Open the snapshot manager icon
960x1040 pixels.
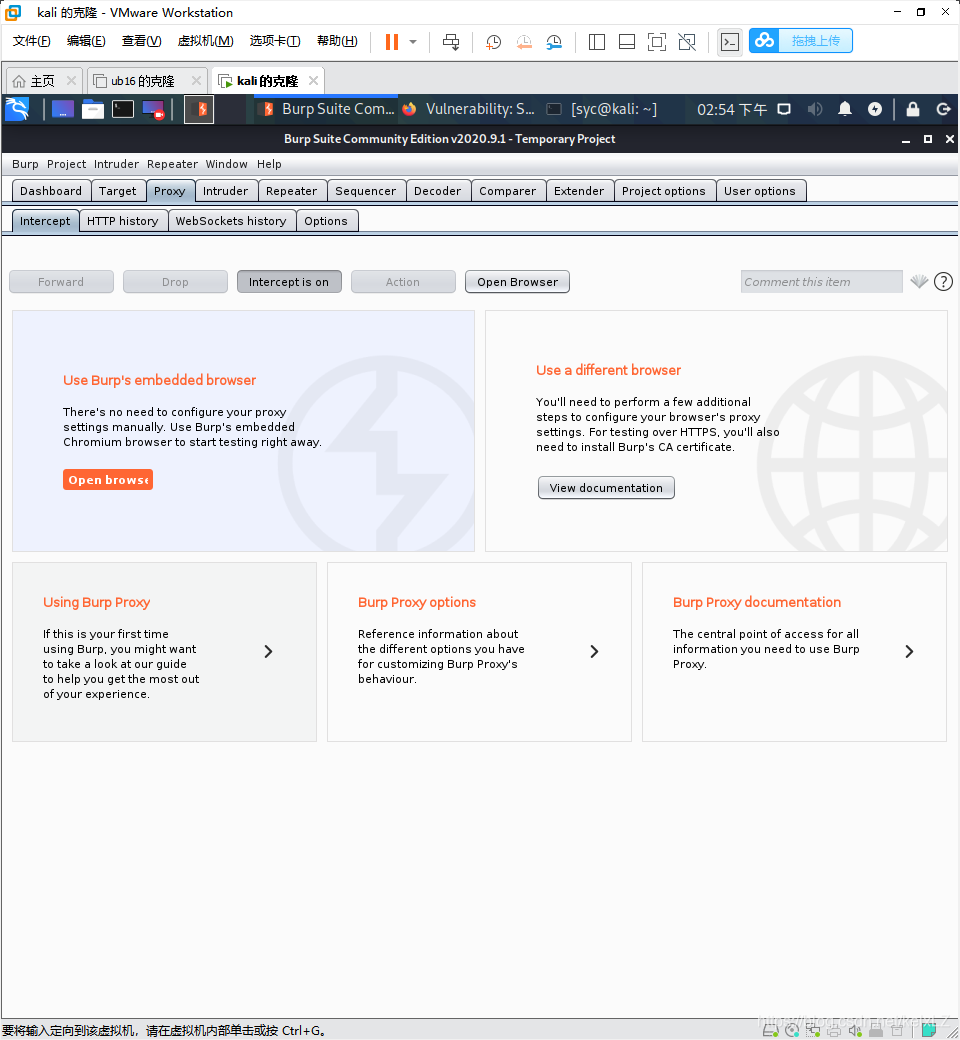pos(554,42)
